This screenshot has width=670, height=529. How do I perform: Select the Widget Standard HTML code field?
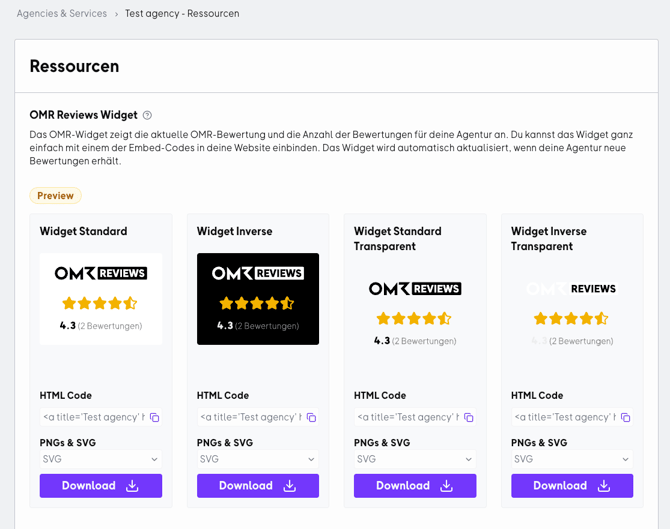(93, 417)
